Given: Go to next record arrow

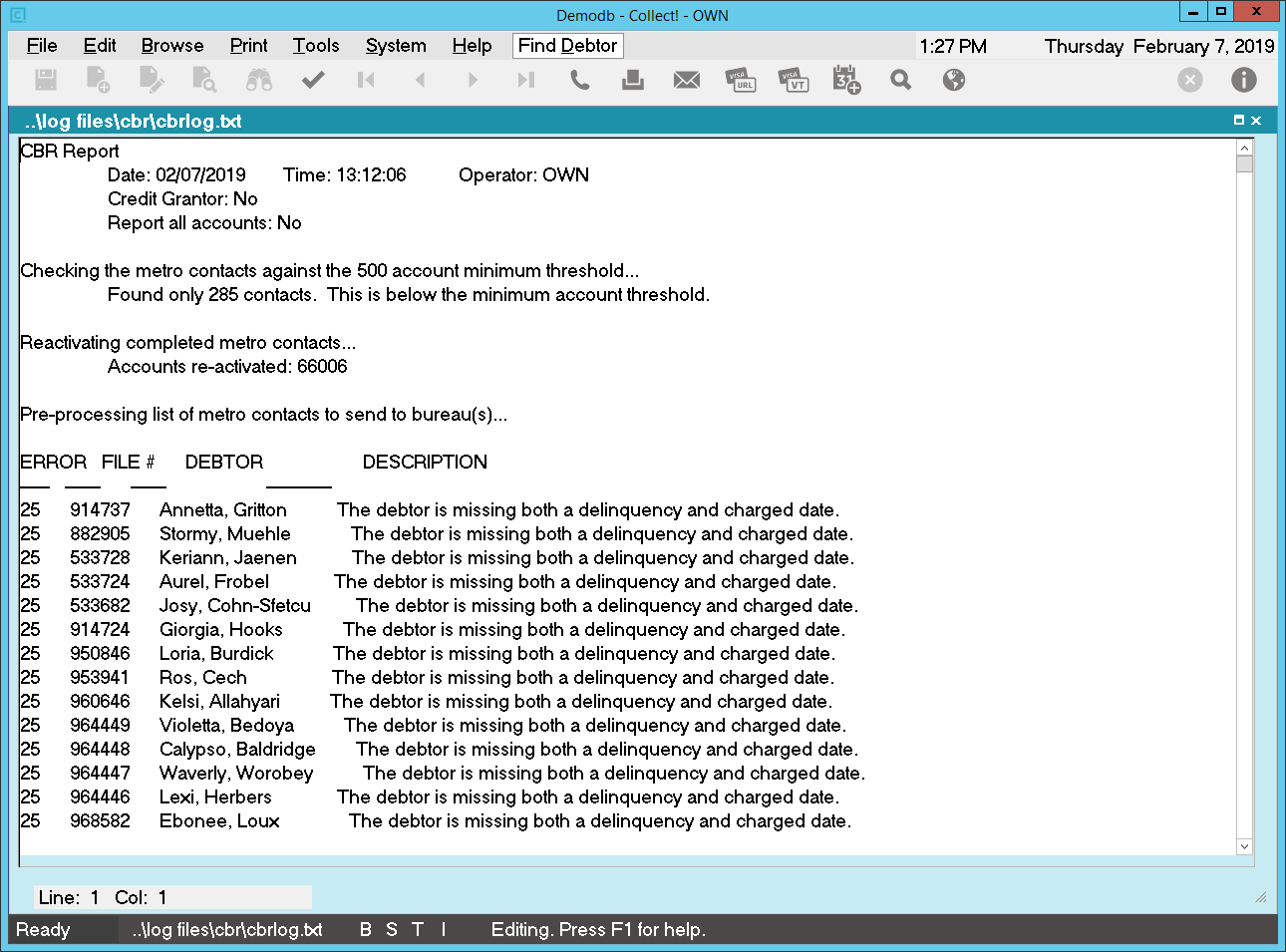Looking at the screenshot, I should coord(473,80).
